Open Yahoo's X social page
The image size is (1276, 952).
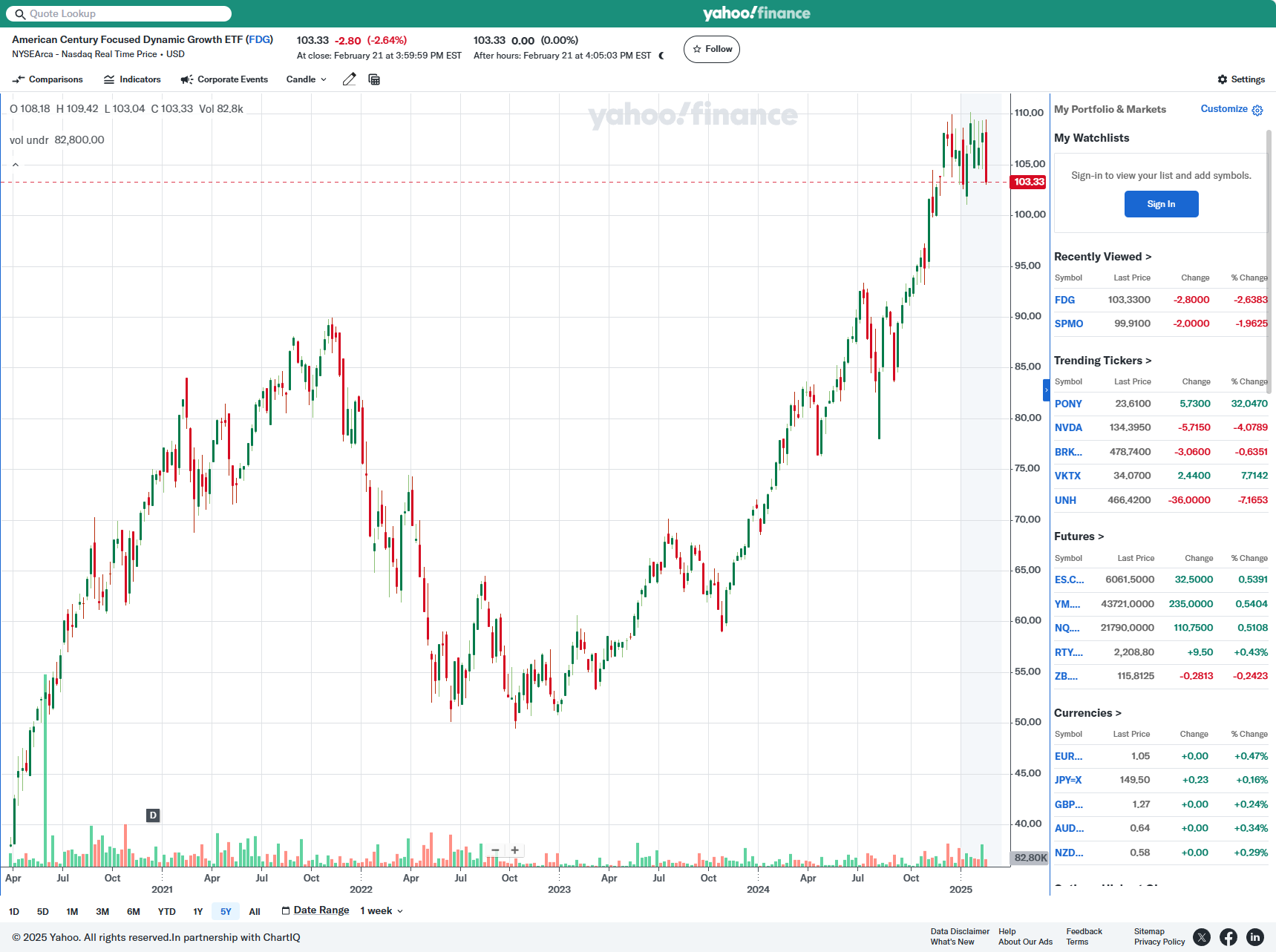pos(1201,937)
